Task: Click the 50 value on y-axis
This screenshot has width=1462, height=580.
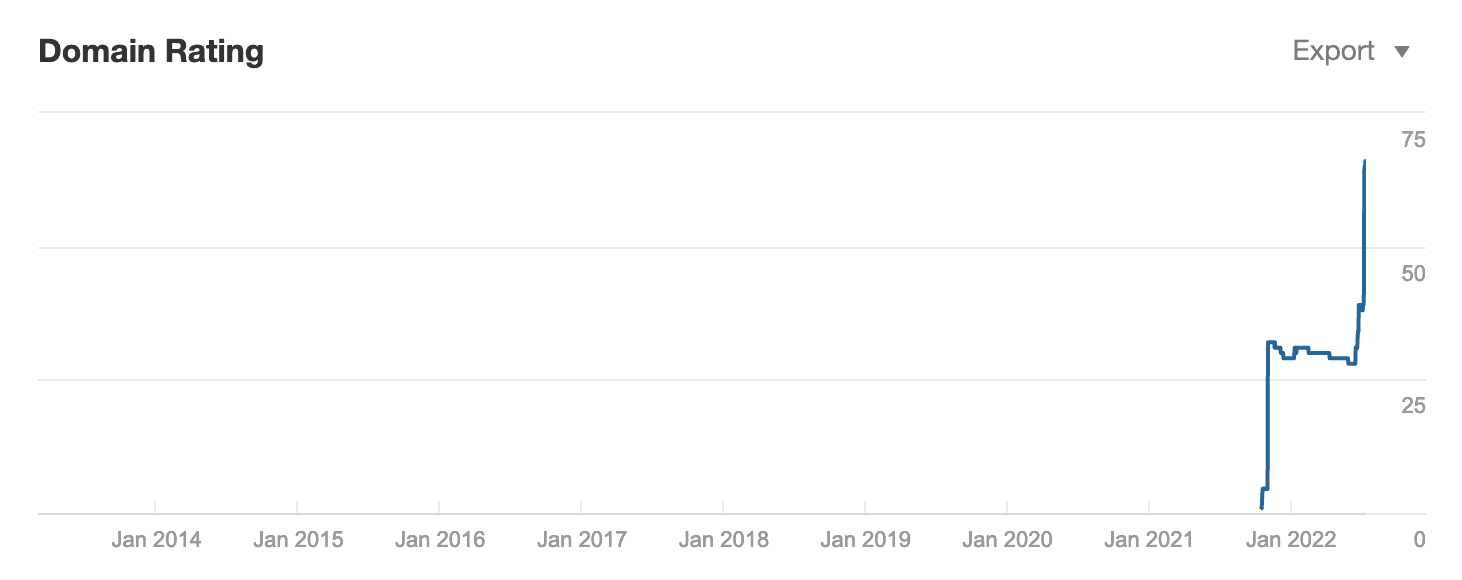Action: [1413, 273]
